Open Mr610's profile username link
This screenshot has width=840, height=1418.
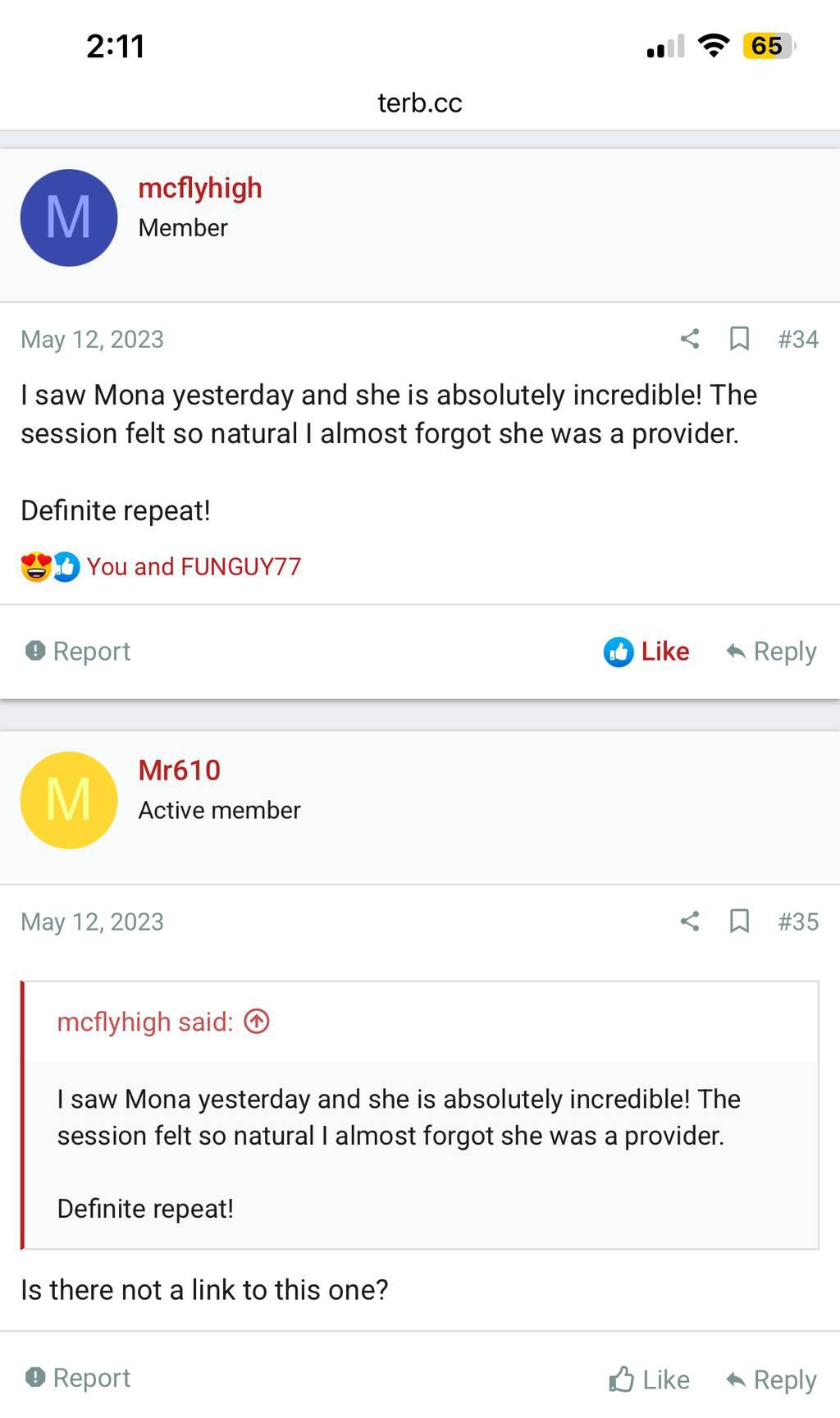click(180, 771)
